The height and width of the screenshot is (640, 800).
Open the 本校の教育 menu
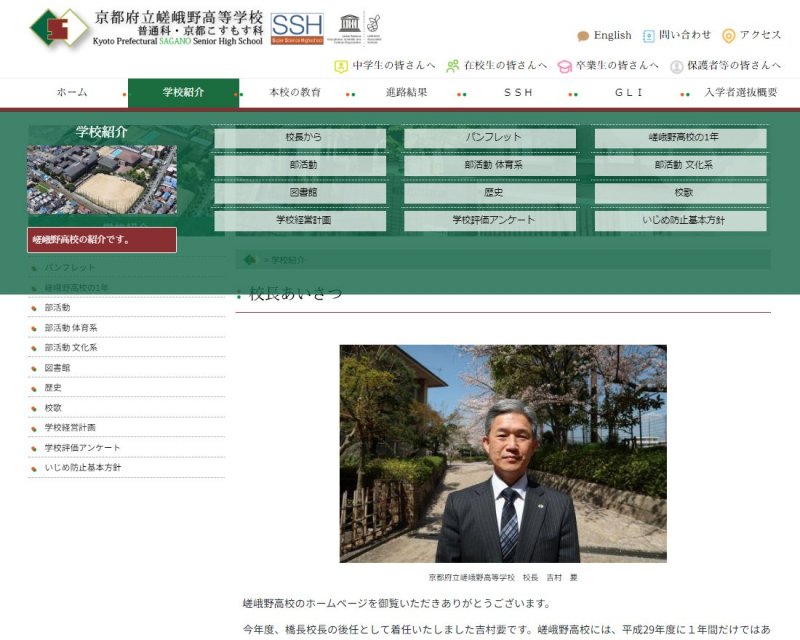(x=295, y=92)
